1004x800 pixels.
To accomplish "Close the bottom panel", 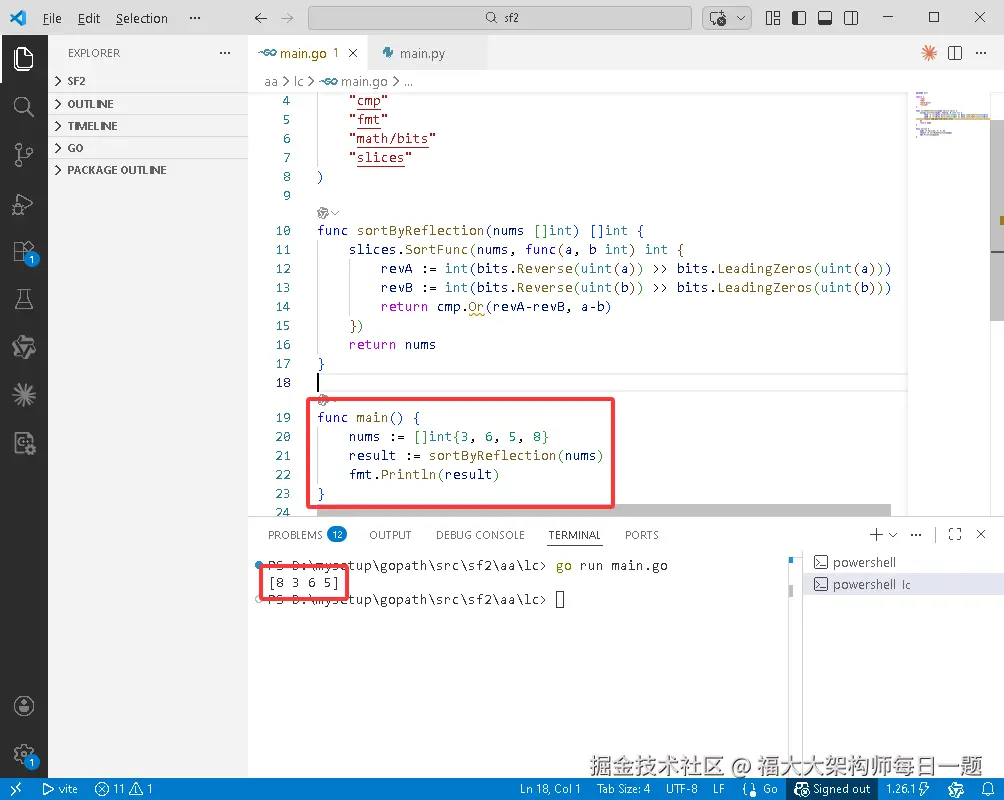I will tap(981, 534).
